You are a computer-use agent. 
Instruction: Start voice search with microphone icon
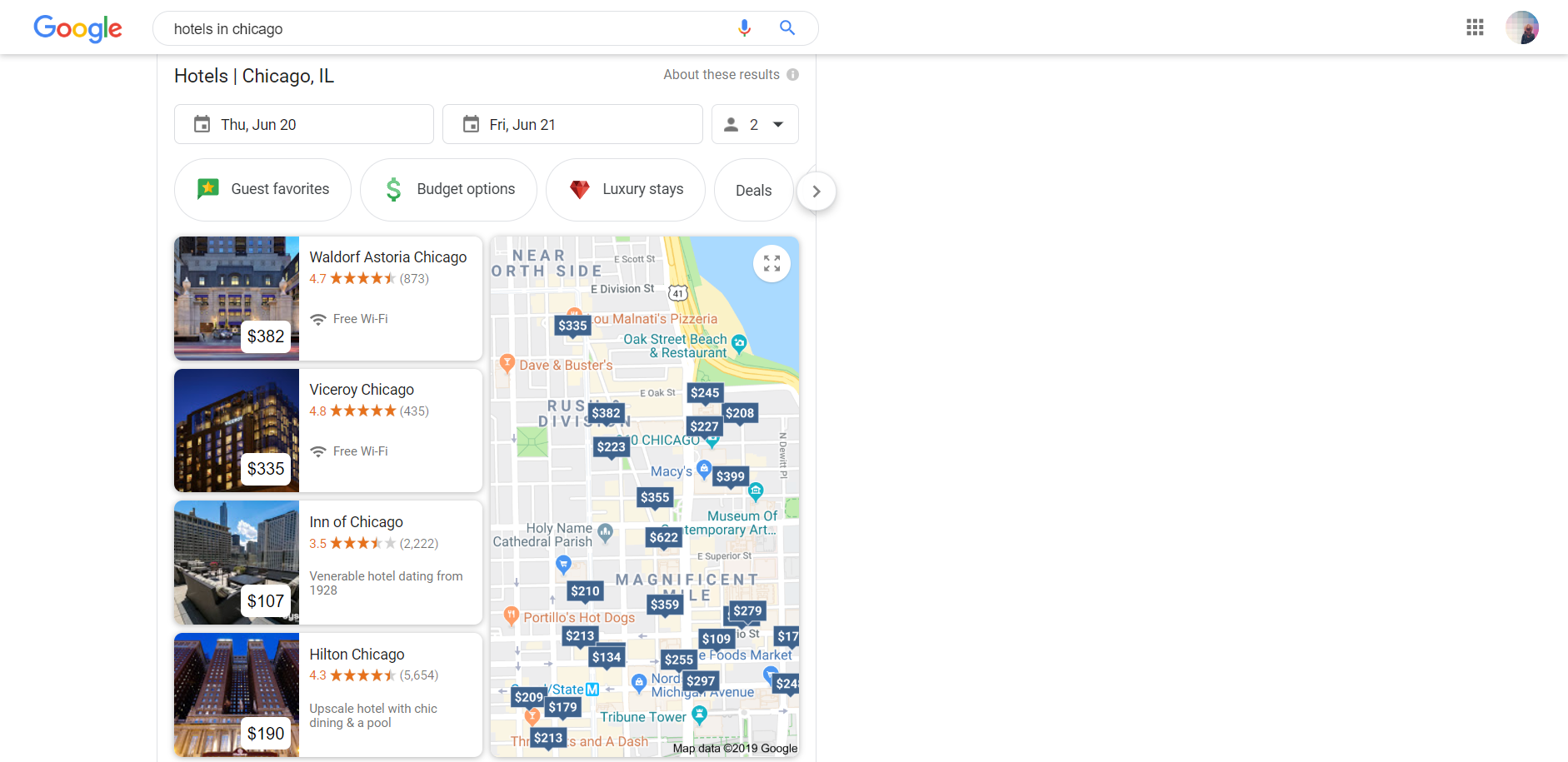pos(744,28)
